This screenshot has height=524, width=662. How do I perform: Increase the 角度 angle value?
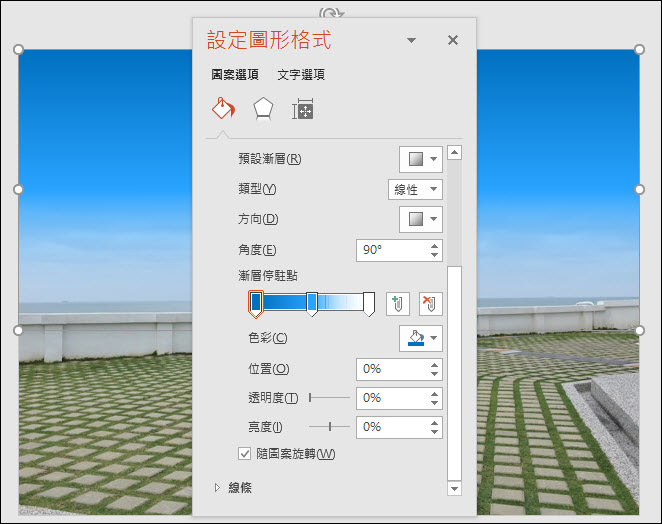434,245
